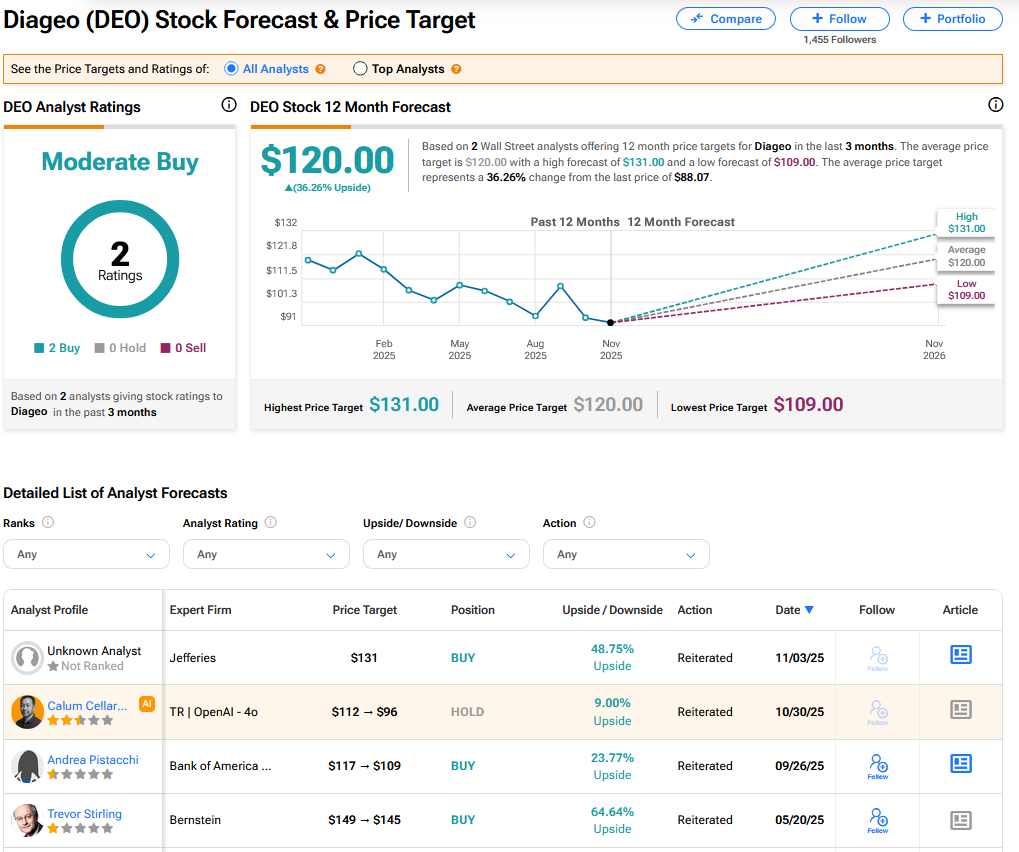Expand the Ranks filter dropdown

pyautogui.click(x=86, y=554)
